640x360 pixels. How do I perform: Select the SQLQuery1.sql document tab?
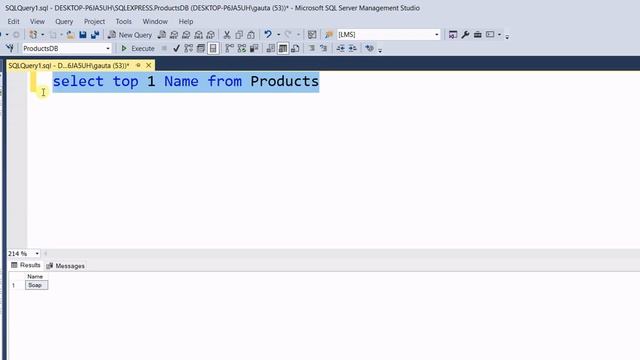[x=69, y=65]
